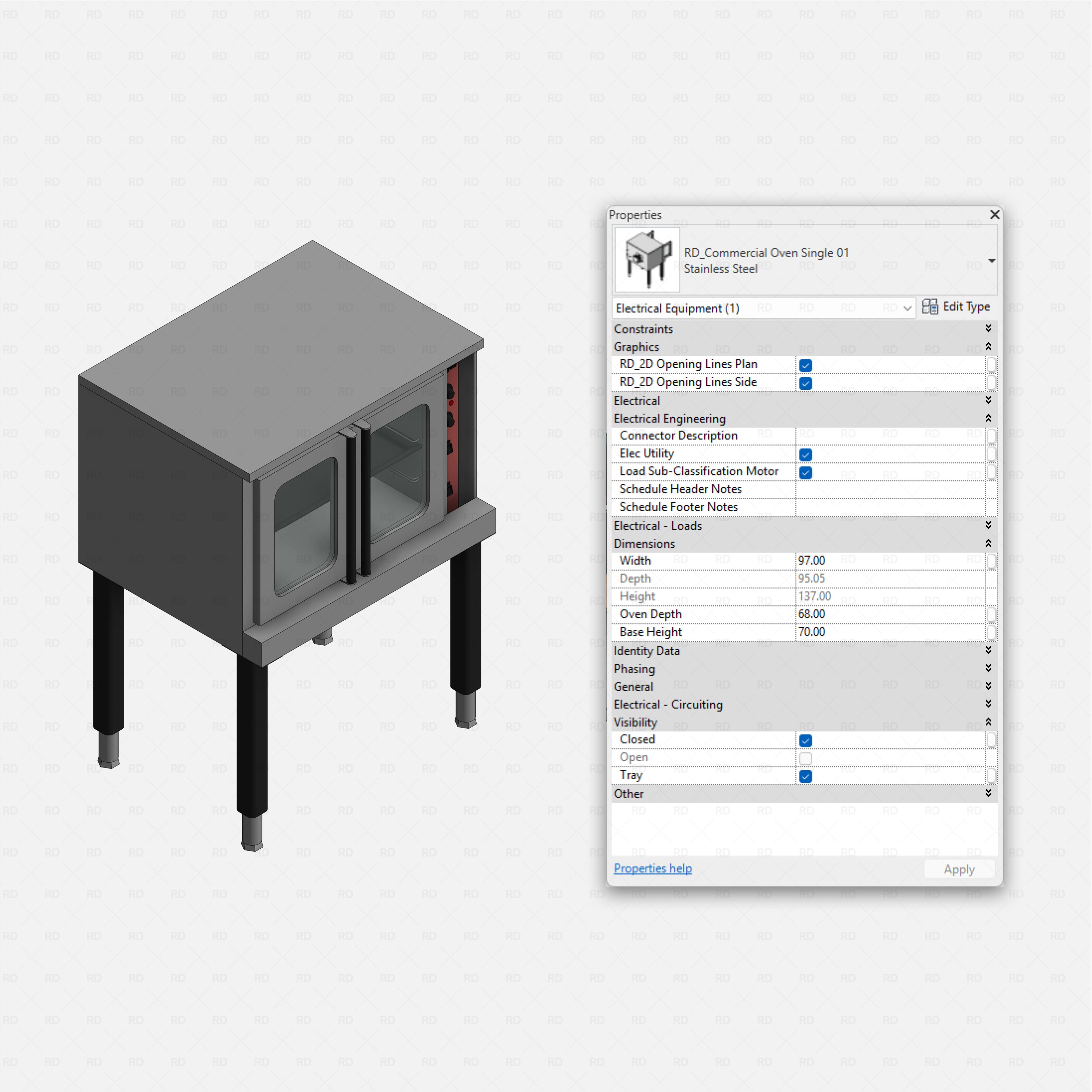Expand the Electrical - Circuiting section
1092x1092 pixels.
(x=988, y=704)
